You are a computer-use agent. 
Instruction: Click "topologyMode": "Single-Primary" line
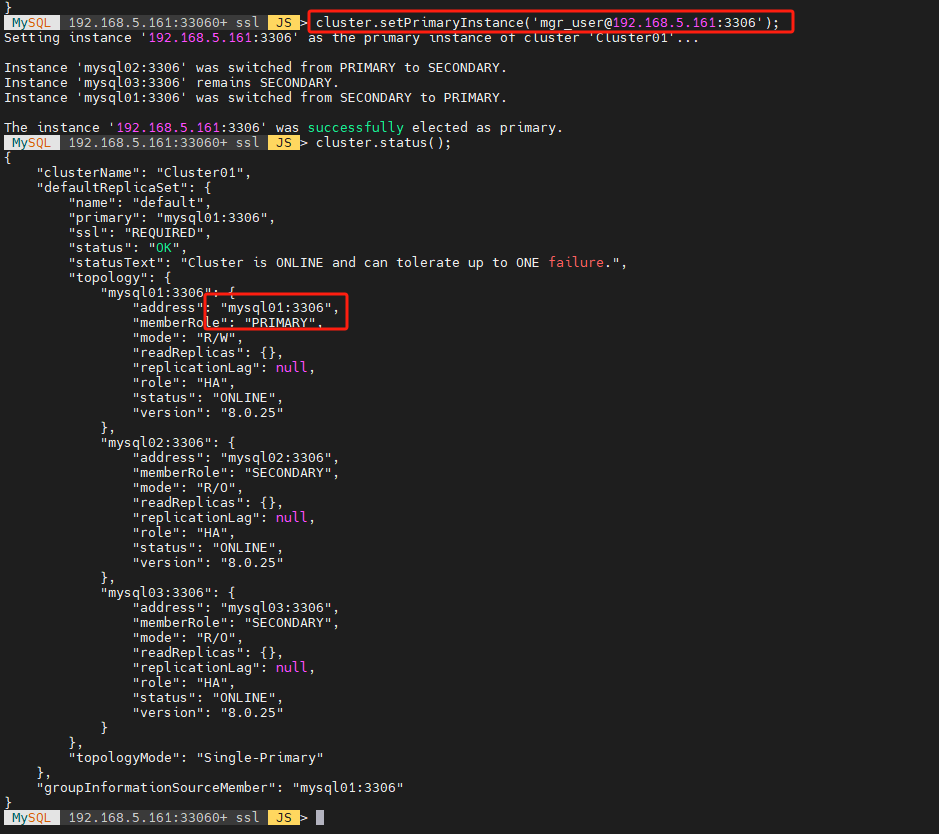click(196, 758)
